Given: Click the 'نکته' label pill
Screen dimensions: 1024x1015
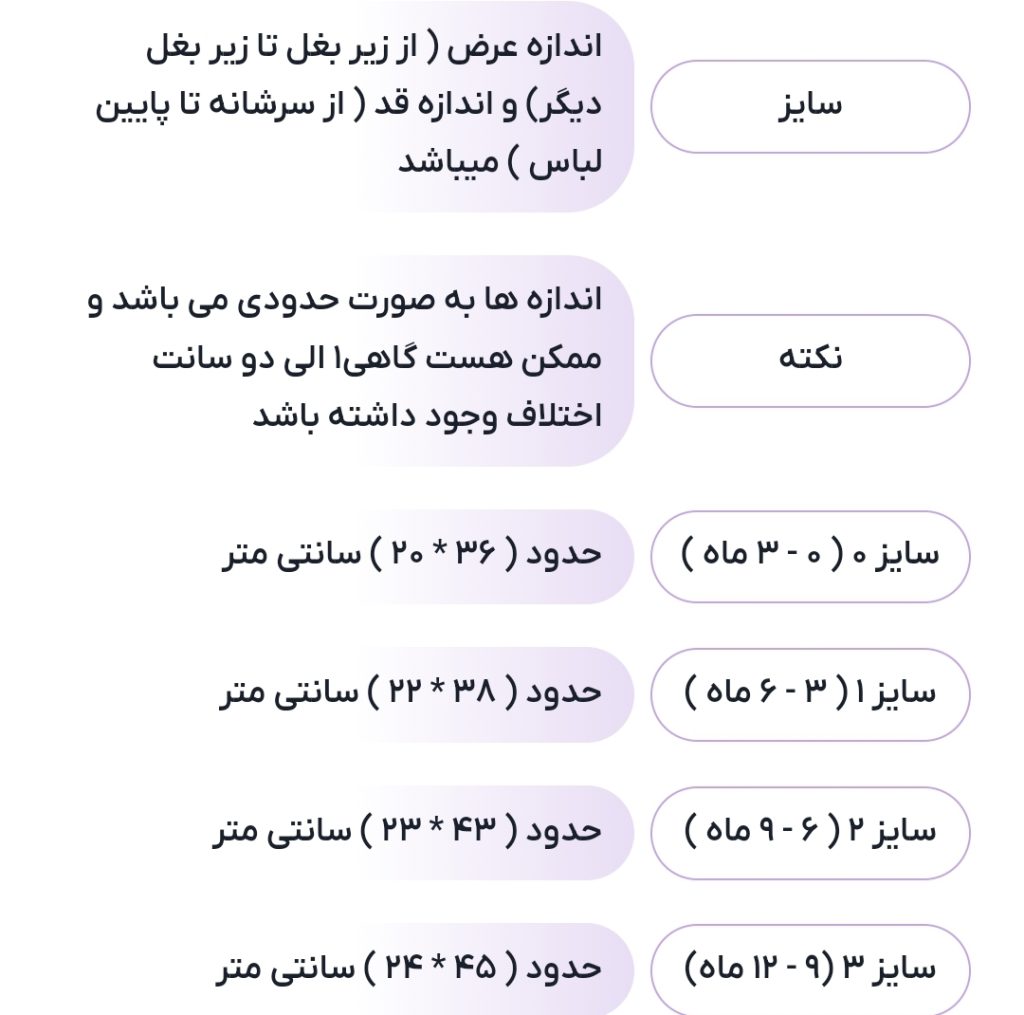Looking at the screenshot, I should pos(810,360).
